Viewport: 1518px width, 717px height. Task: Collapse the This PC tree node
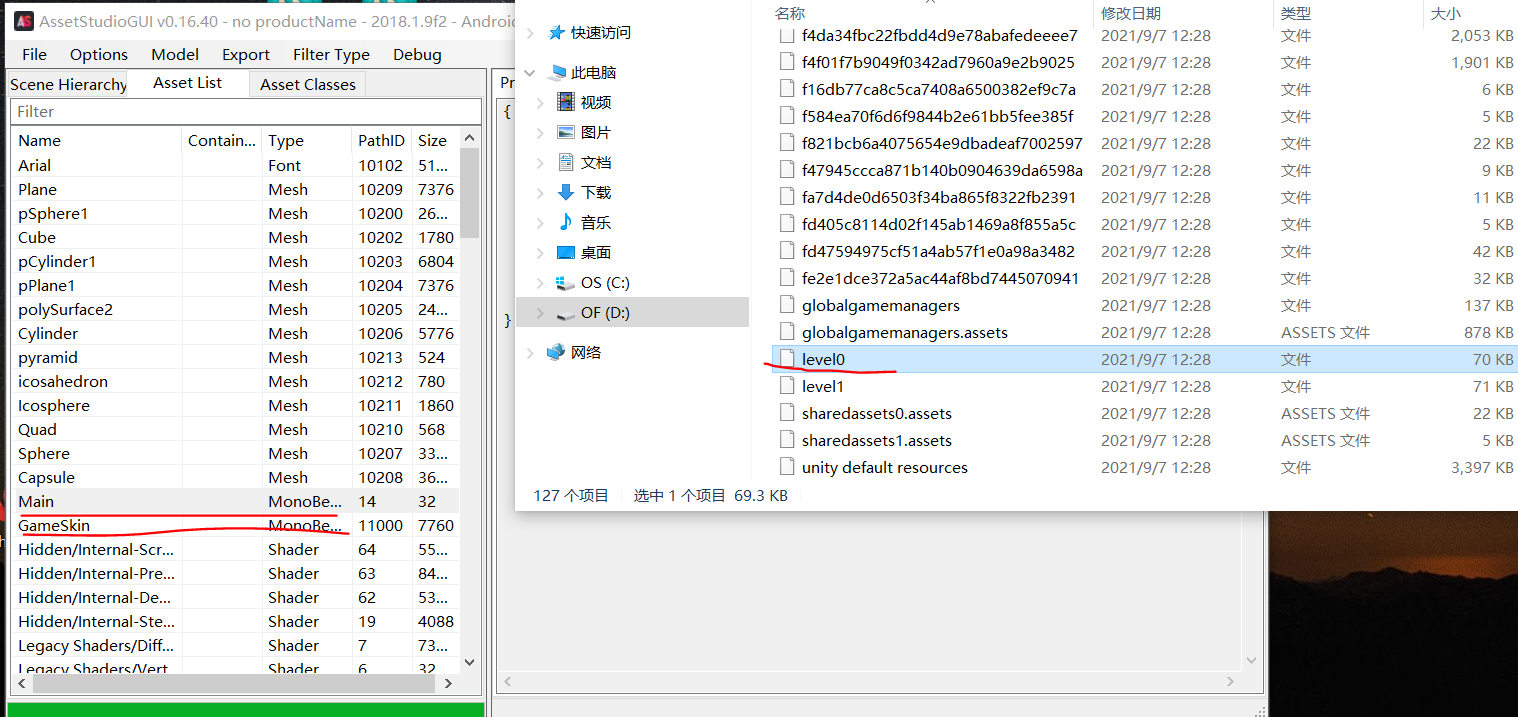click(x=531, y=73)
